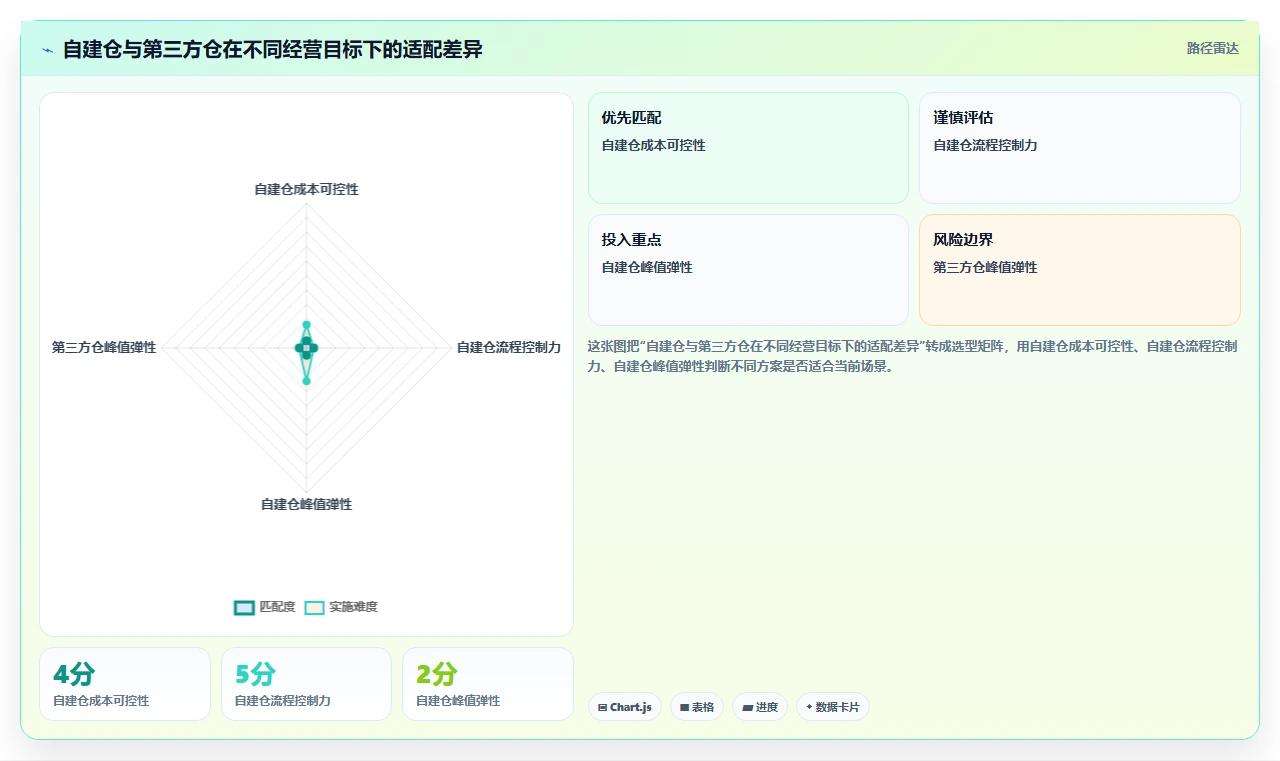1280x761 pixels.
Task: Click the page title 自建仓与第三方仓 heading
Action: pos(273,49)
